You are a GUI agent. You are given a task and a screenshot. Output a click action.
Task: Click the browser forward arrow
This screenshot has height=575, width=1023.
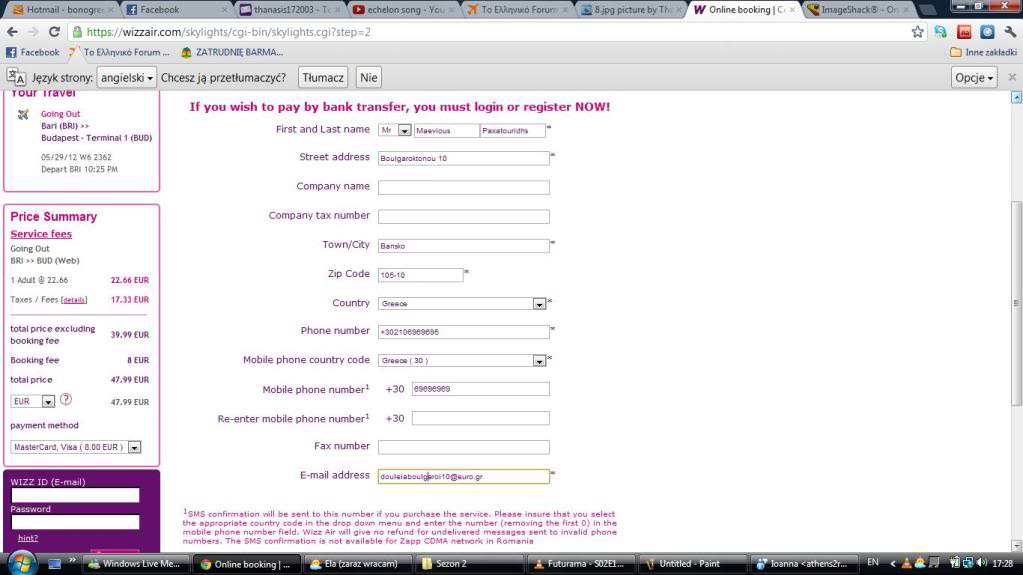33,32
